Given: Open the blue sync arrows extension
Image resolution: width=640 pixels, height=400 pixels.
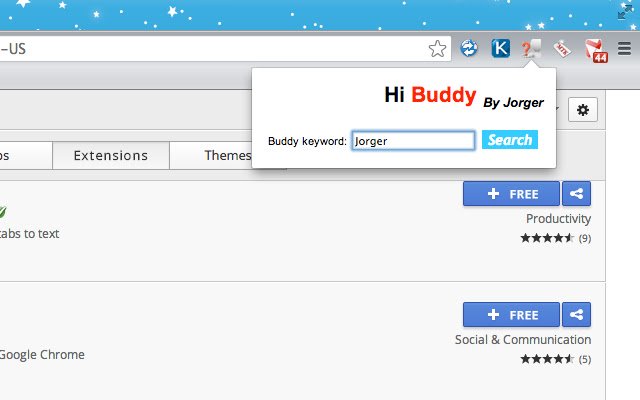Looking at the screenshot, I should pos(469,48).
